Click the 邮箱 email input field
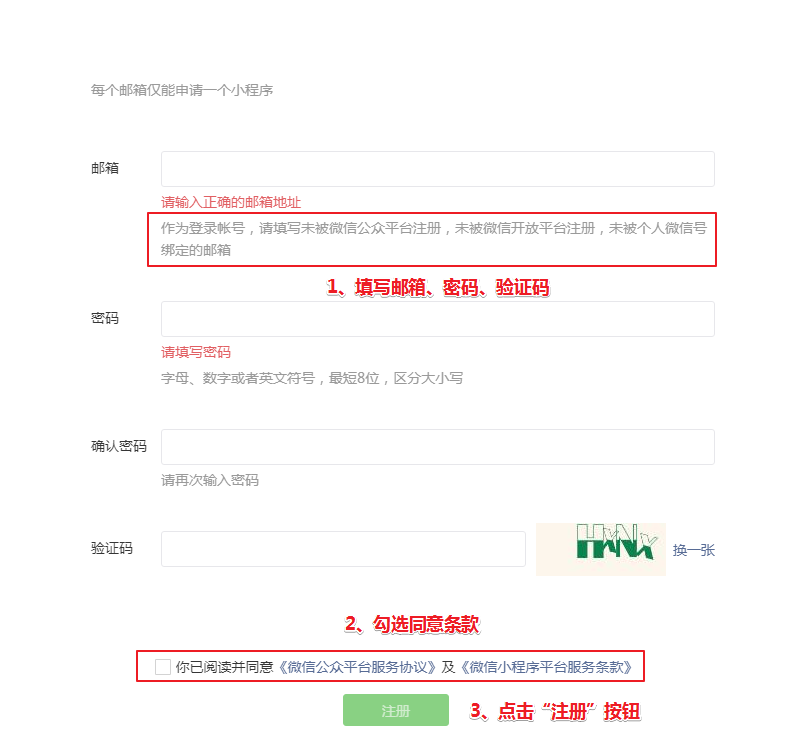The width and height of the screenshot is (806, 747). point(437,169)
